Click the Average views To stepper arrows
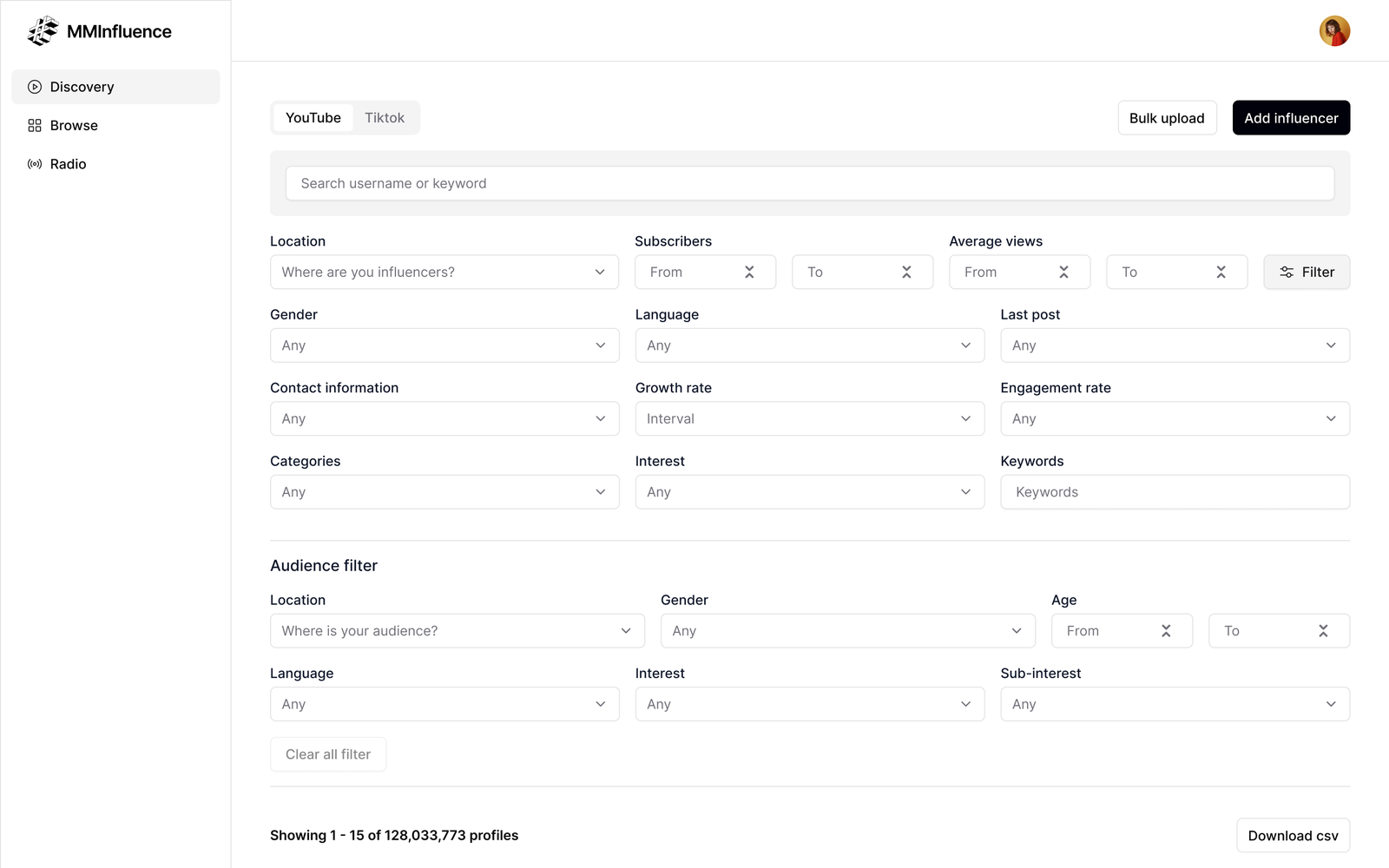Image resolution: width=1389 pixels, height=868 pixels. 1221,273
